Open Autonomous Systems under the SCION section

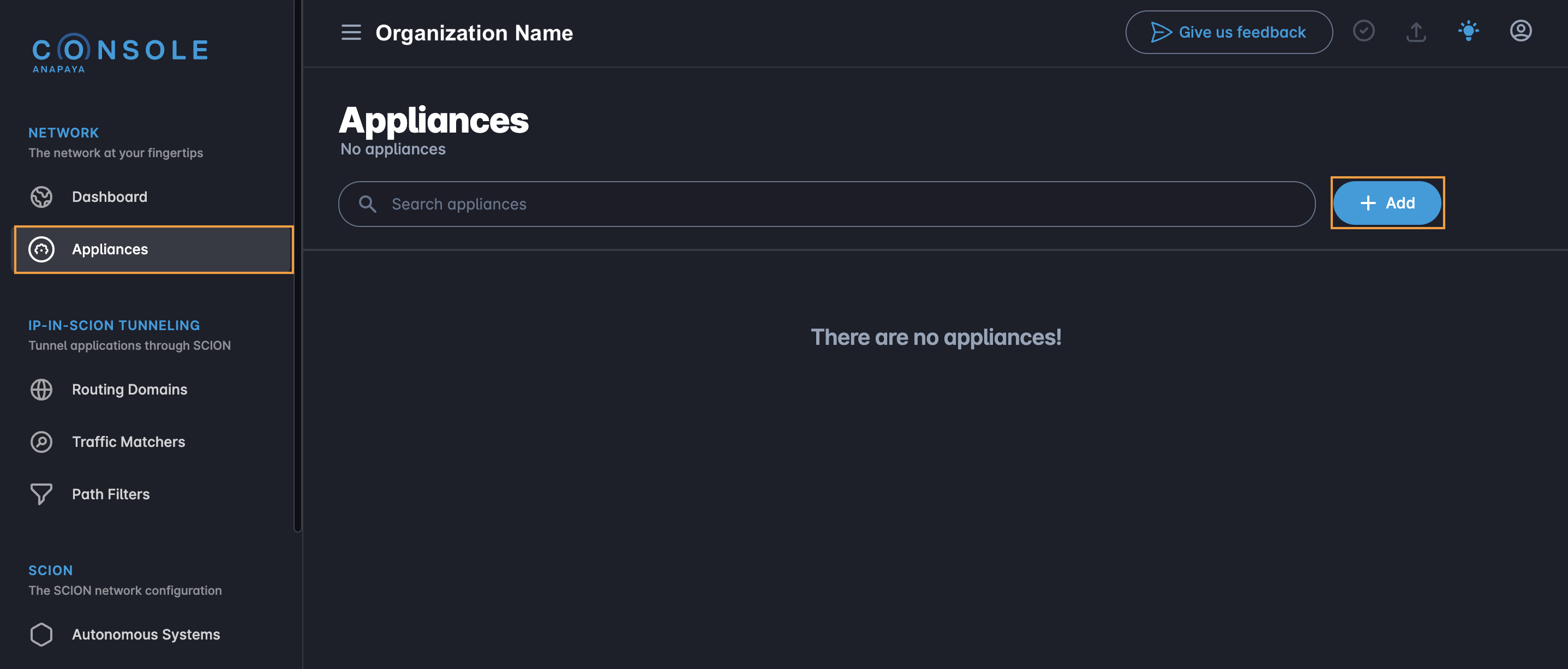pyautogui.click(x=146, y=634)
